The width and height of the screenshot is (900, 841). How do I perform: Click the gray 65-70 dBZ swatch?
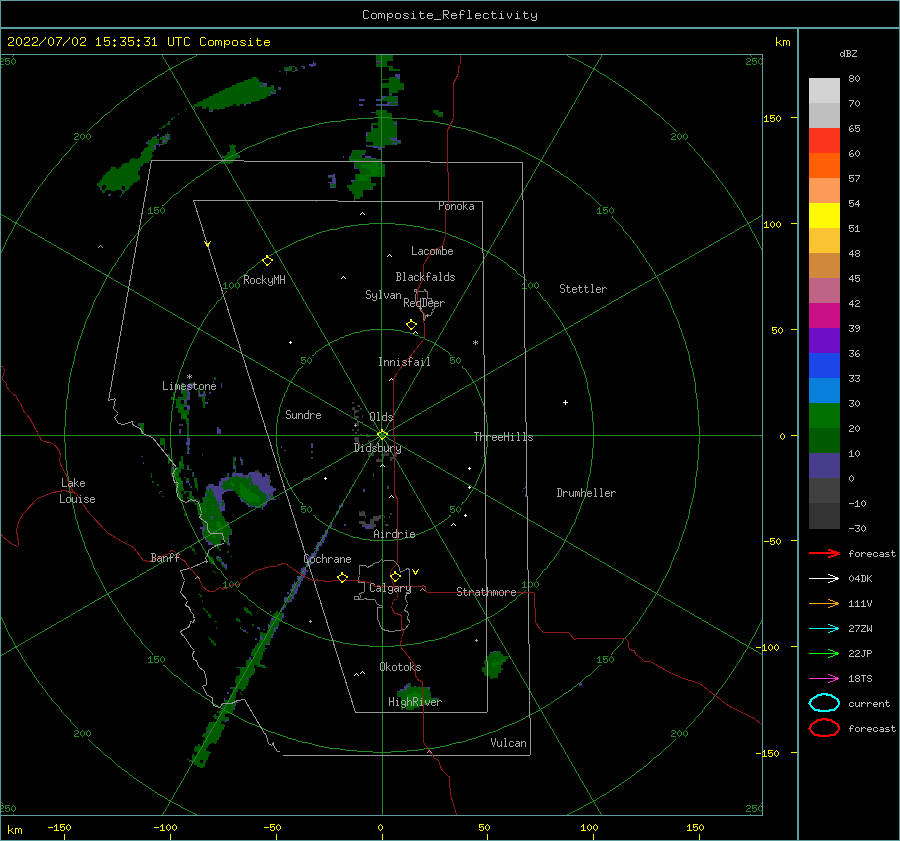824,115
